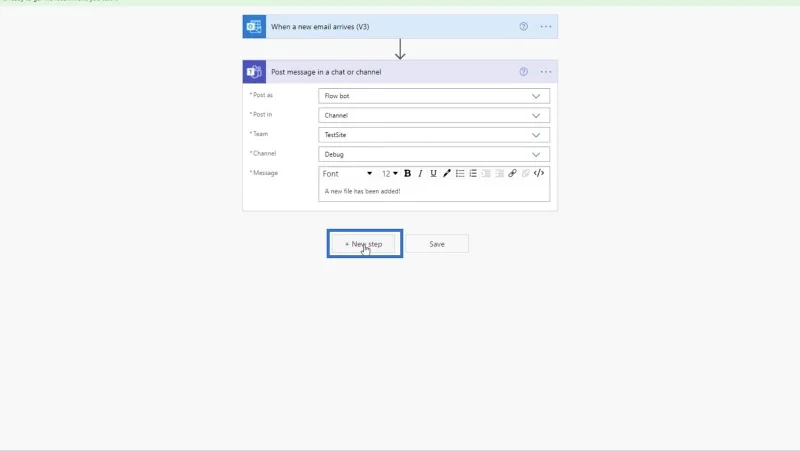The width and height of the screenshot is (800, 451).
Task: Open the Font dropdown in the editor
Action: (x=347, y=173)
